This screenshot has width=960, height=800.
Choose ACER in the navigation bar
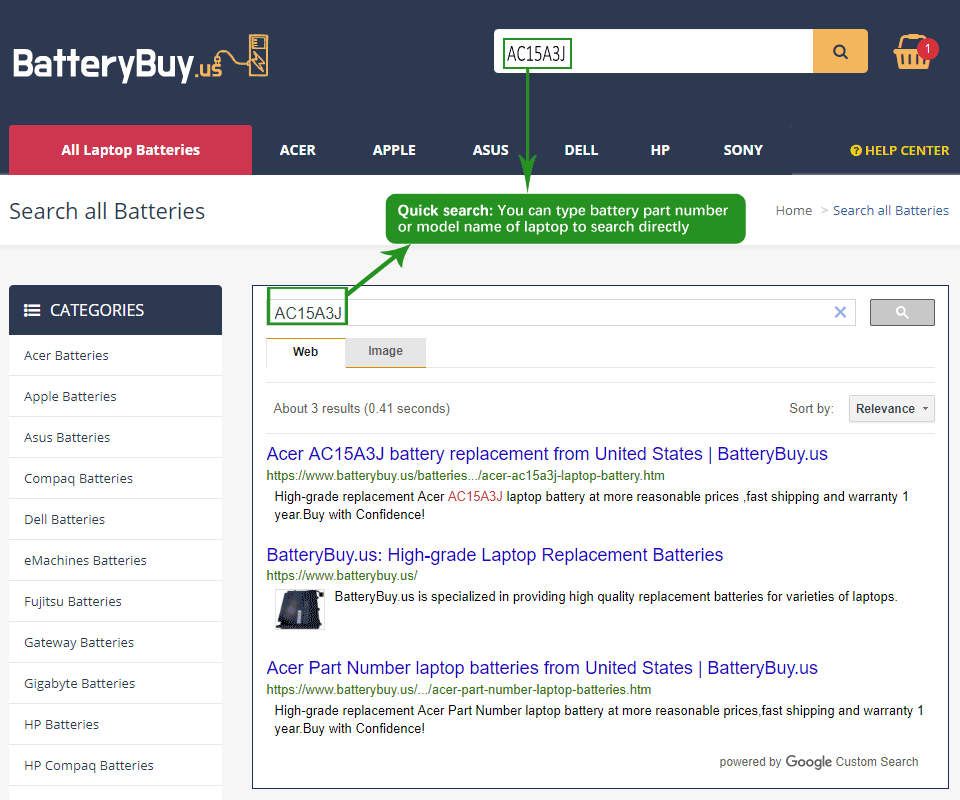pyautogui.click(x=297, y=150)
